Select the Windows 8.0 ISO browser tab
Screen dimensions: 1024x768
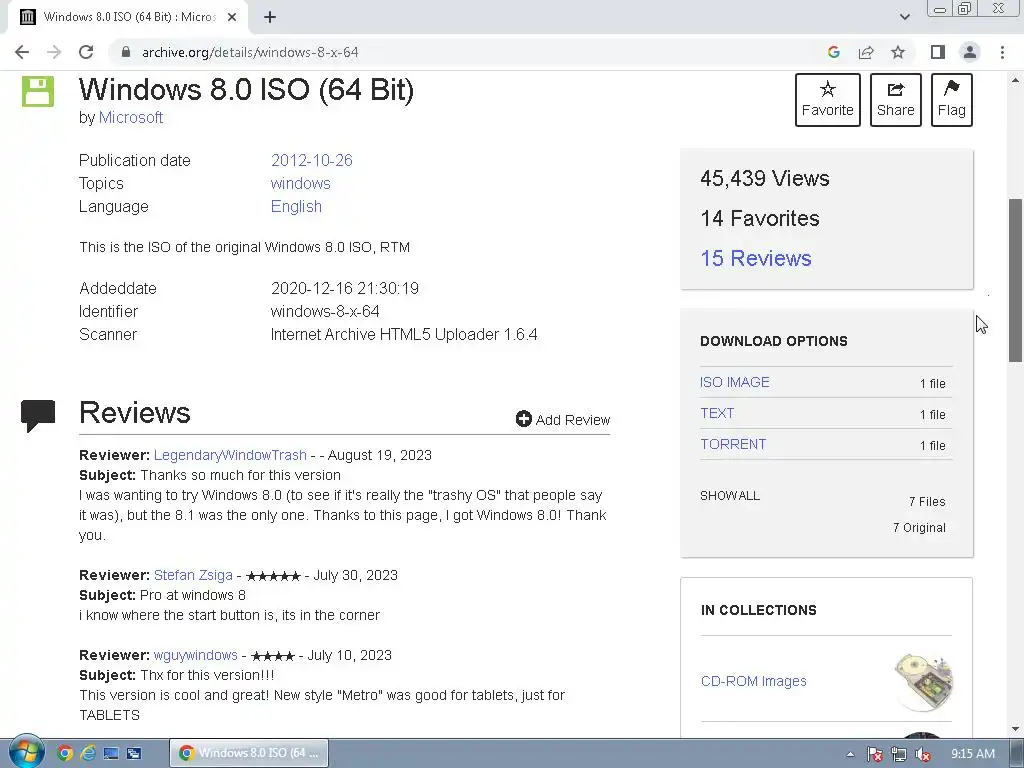[x=128, y=17]
